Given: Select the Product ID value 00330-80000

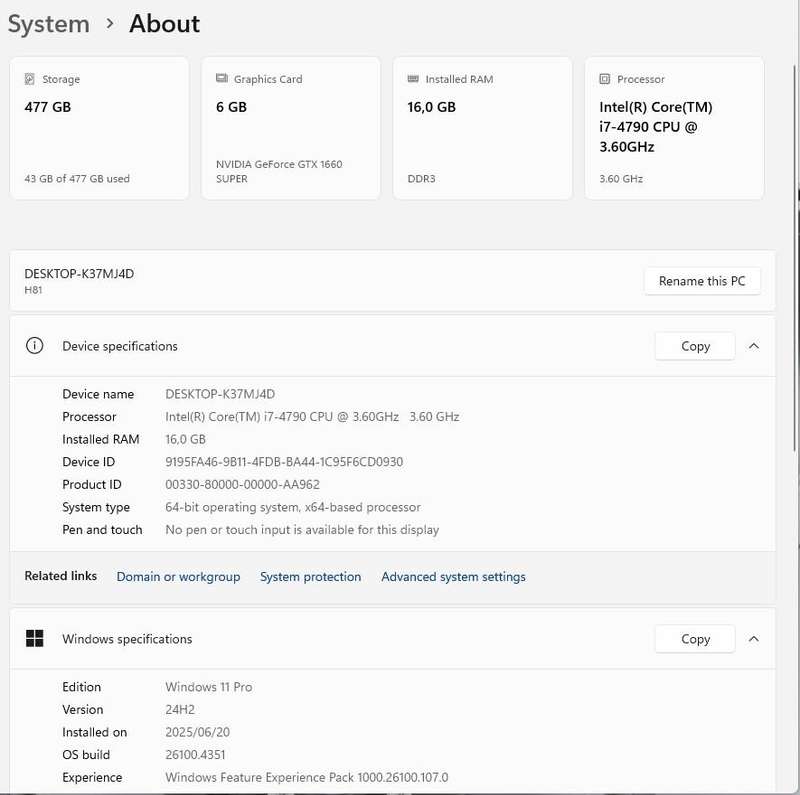Looking at the screenshot, I should pyautogui.click(x=242, y=484).
